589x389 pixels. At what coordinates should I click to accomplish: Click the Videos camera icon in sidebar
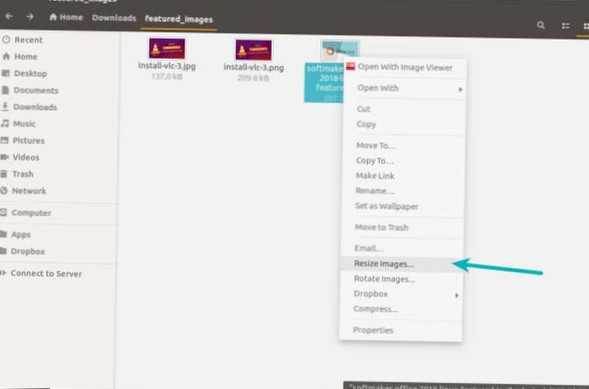[x=5, y=157]
